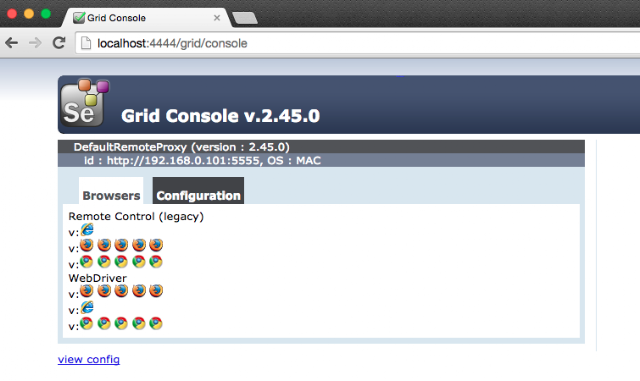Click the Grid Console v.2.45.0 heading
Image resolution: width=640 pixels, height=381 pixels.
click(220, 116)
